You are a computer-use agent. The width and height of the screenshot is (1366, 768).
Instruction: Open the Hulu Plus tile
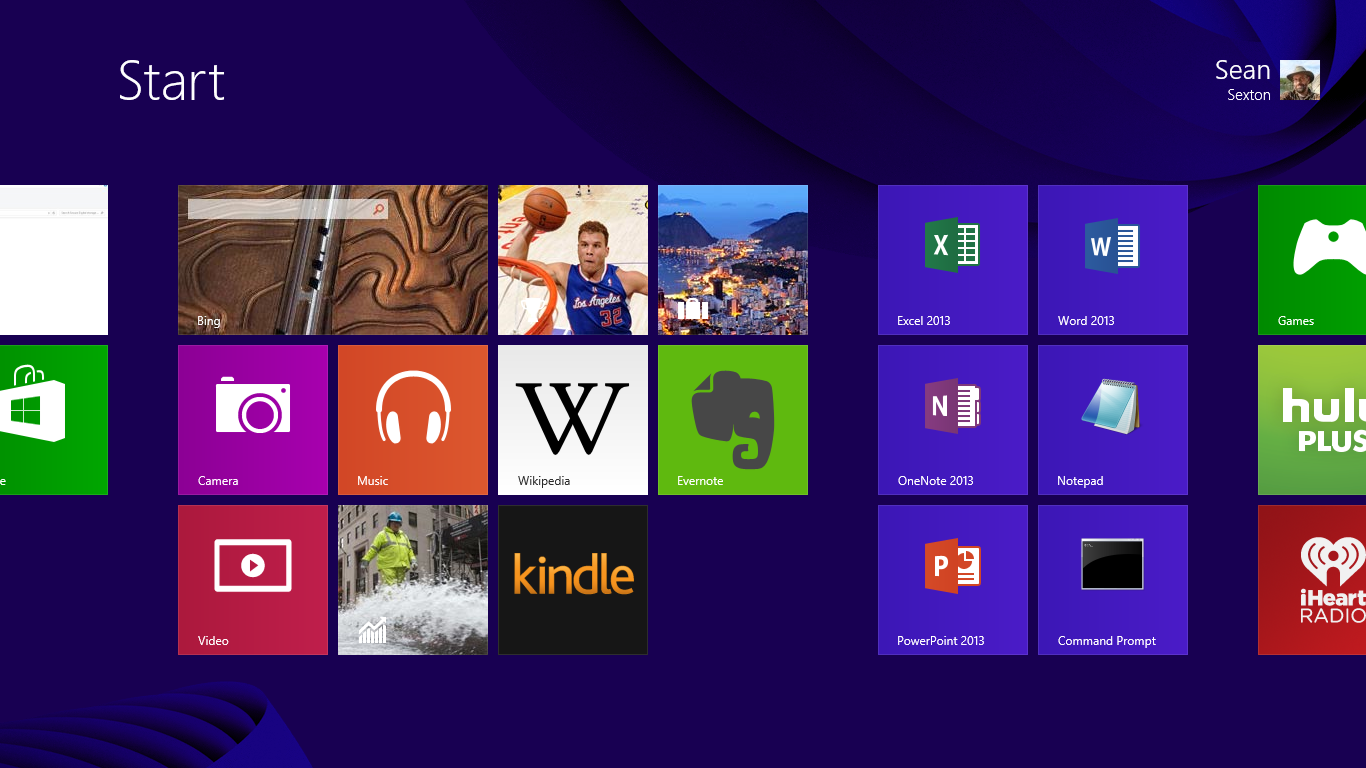click(1312, 420)
